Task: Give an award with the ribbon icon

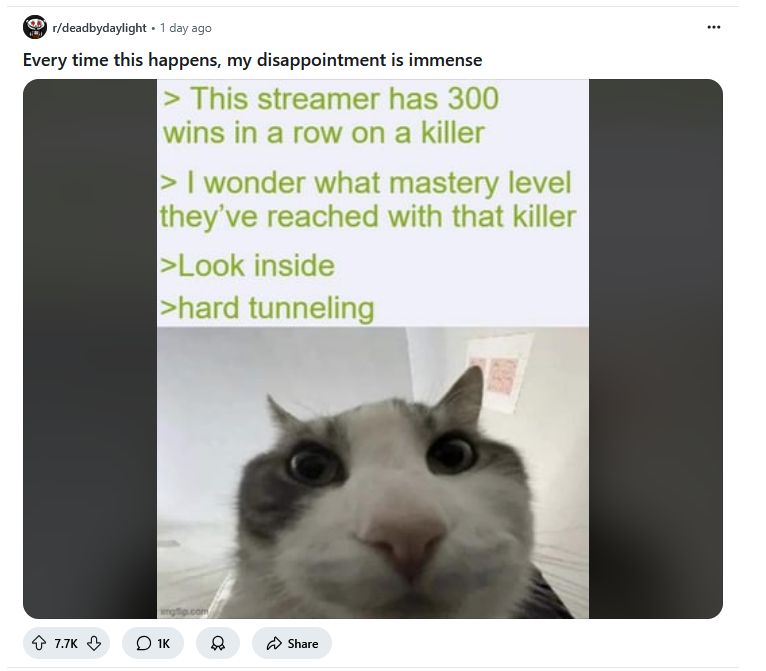Action: [x=218, y=643]
